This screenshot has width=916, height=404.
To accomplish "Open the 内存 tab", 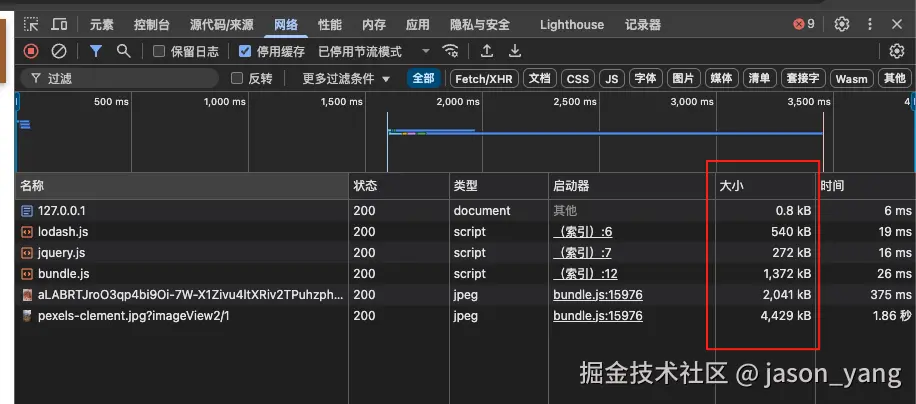I will (374, 25).
